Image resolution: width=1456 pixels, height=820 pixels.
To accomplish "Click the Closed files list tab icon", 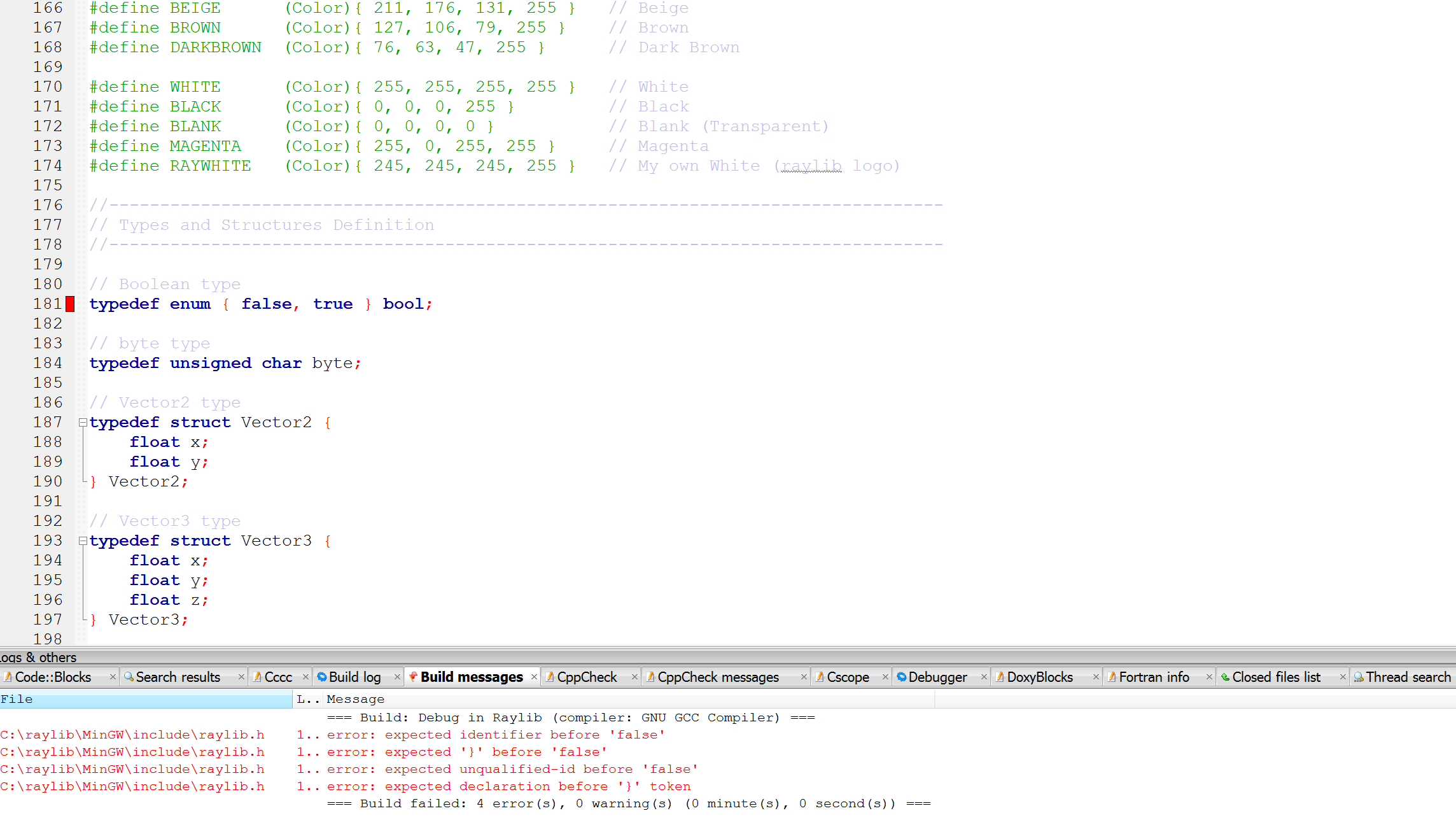I will [1225, 677].
